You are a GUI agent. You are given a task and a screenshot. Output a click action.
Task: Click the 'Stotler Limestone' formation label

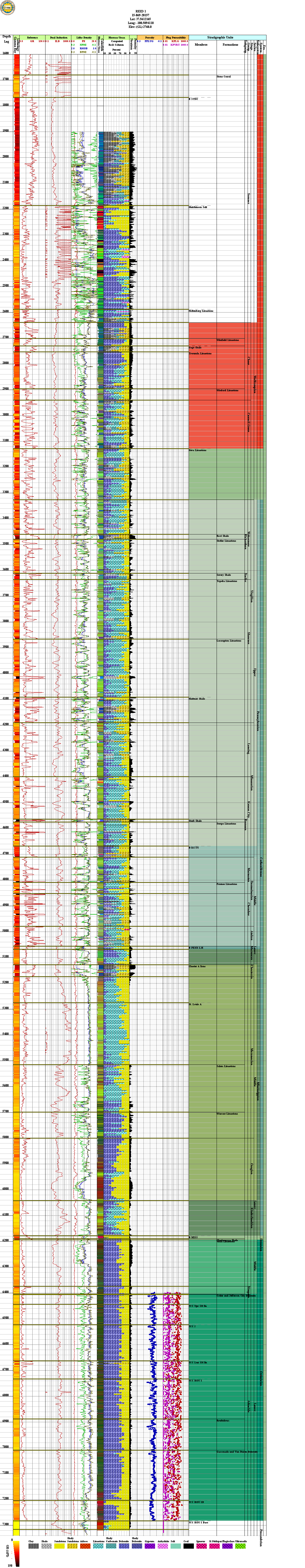point(226,541)
